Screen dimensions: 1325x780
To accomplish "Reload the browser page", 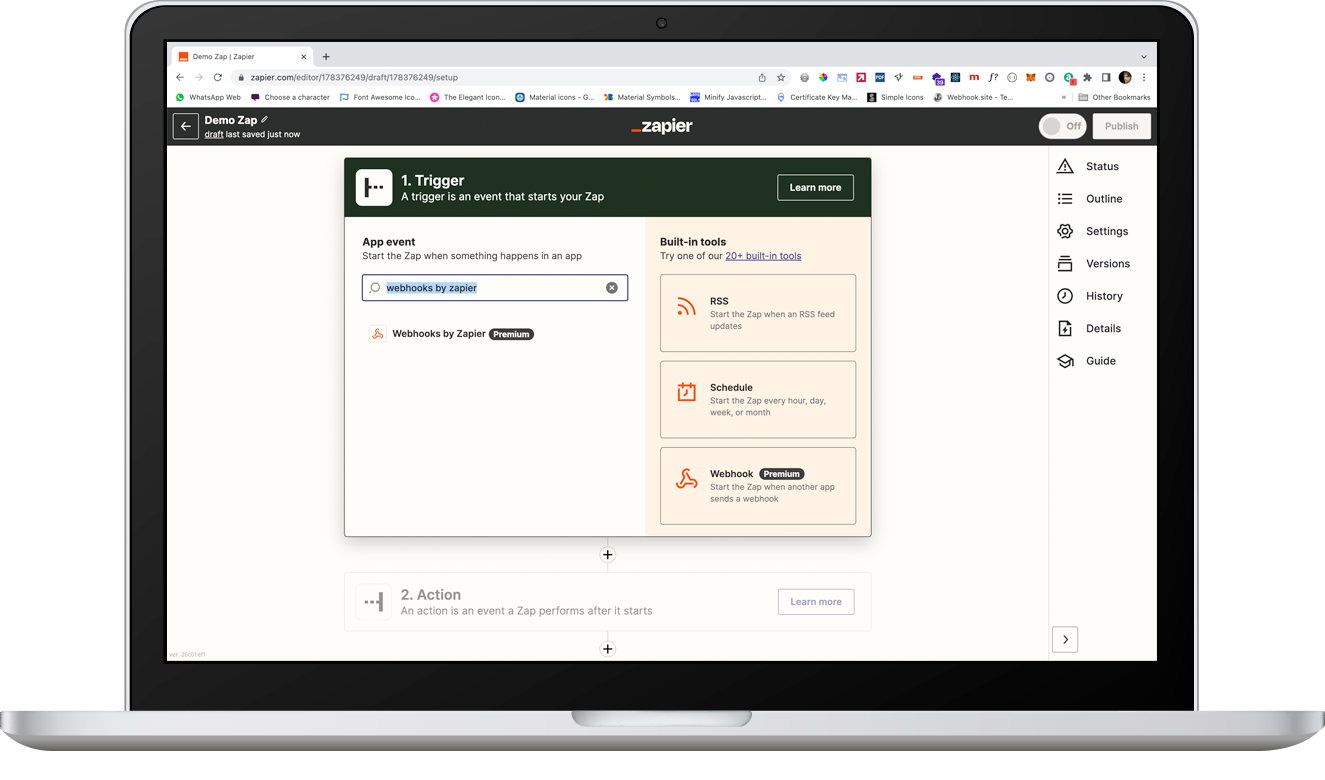I will tap(217, 77).
